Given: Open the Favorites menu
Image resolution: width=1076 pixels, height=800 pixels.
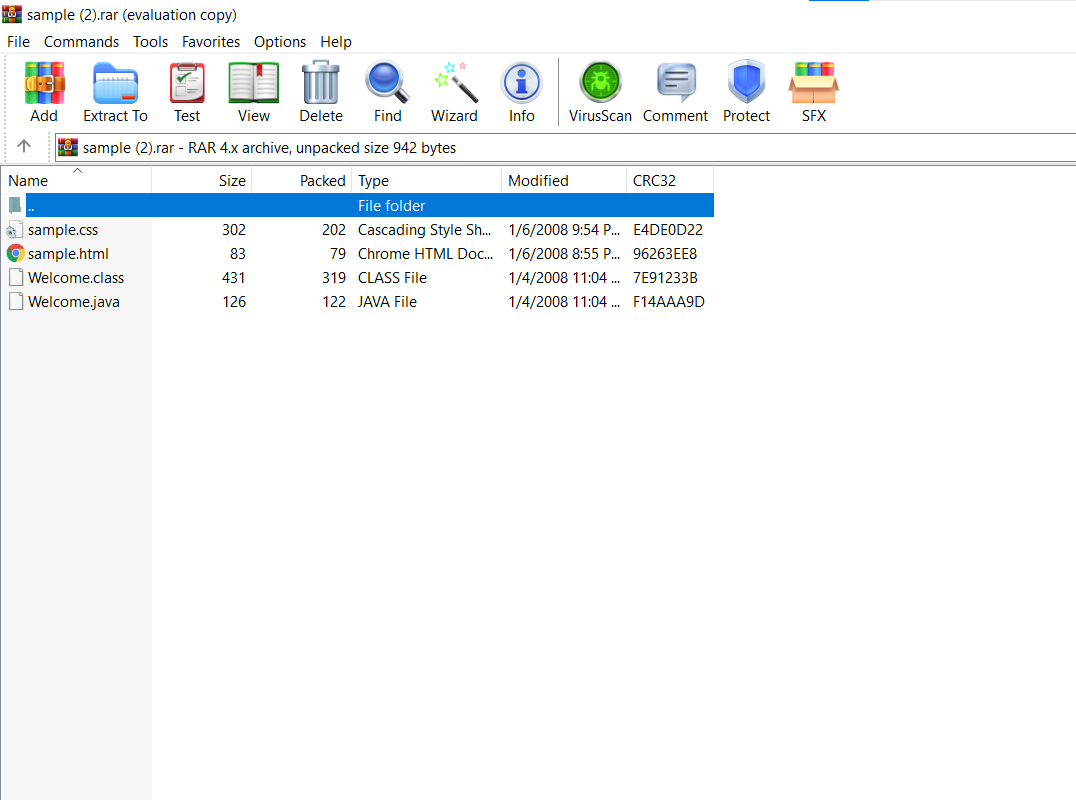Looking at the screenshot, I should coord(210,42).
